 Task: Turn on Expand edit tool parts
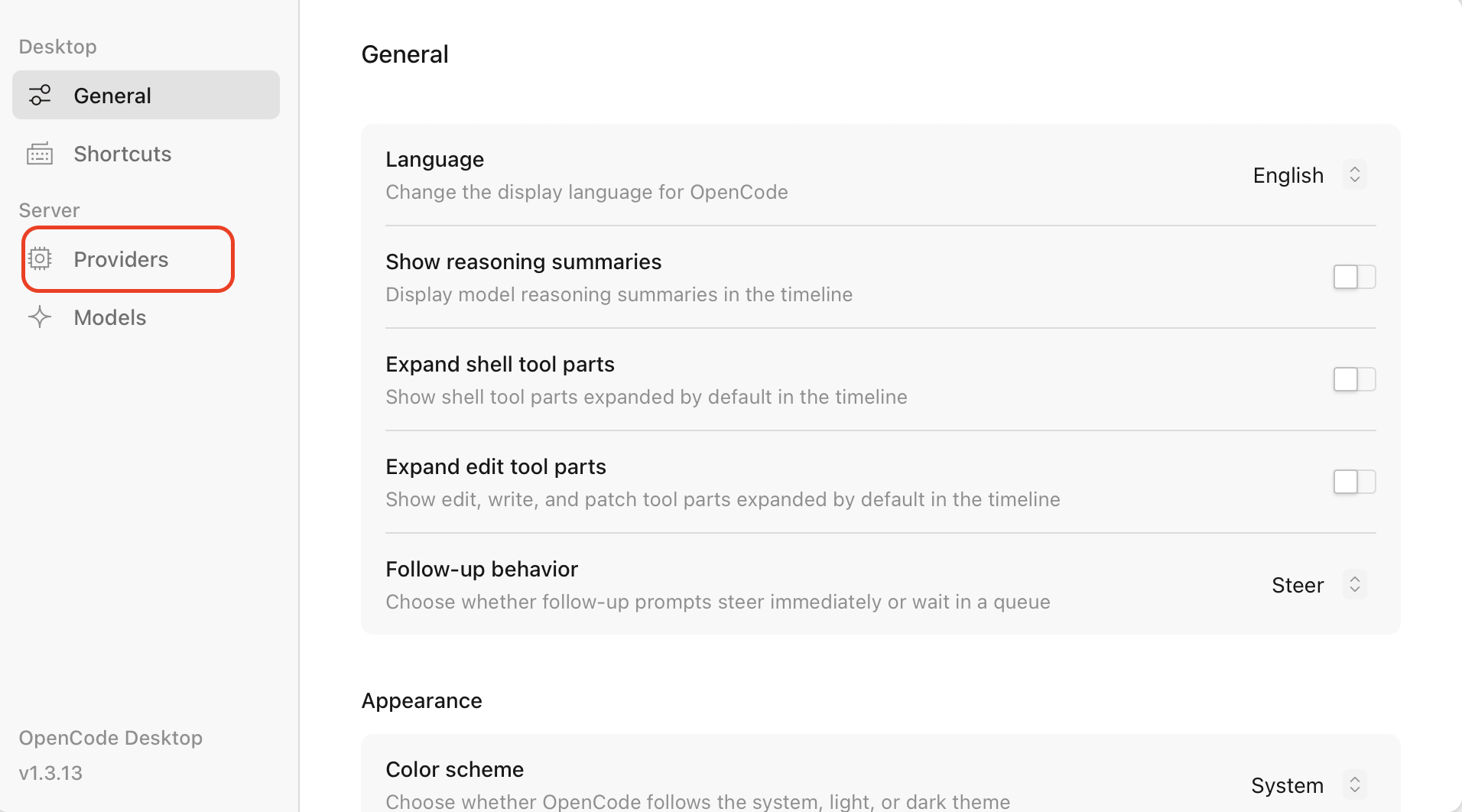pyautogui.click(x=1353, y=482)
